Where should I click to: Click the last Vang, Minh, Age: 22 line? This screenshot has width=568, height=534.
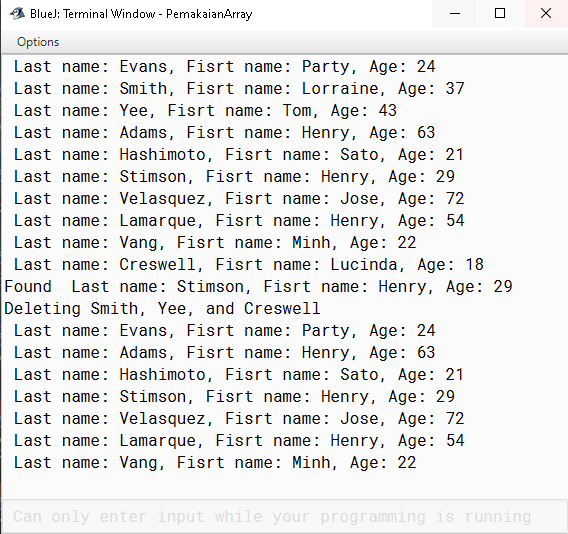click(x=215, y=463)
